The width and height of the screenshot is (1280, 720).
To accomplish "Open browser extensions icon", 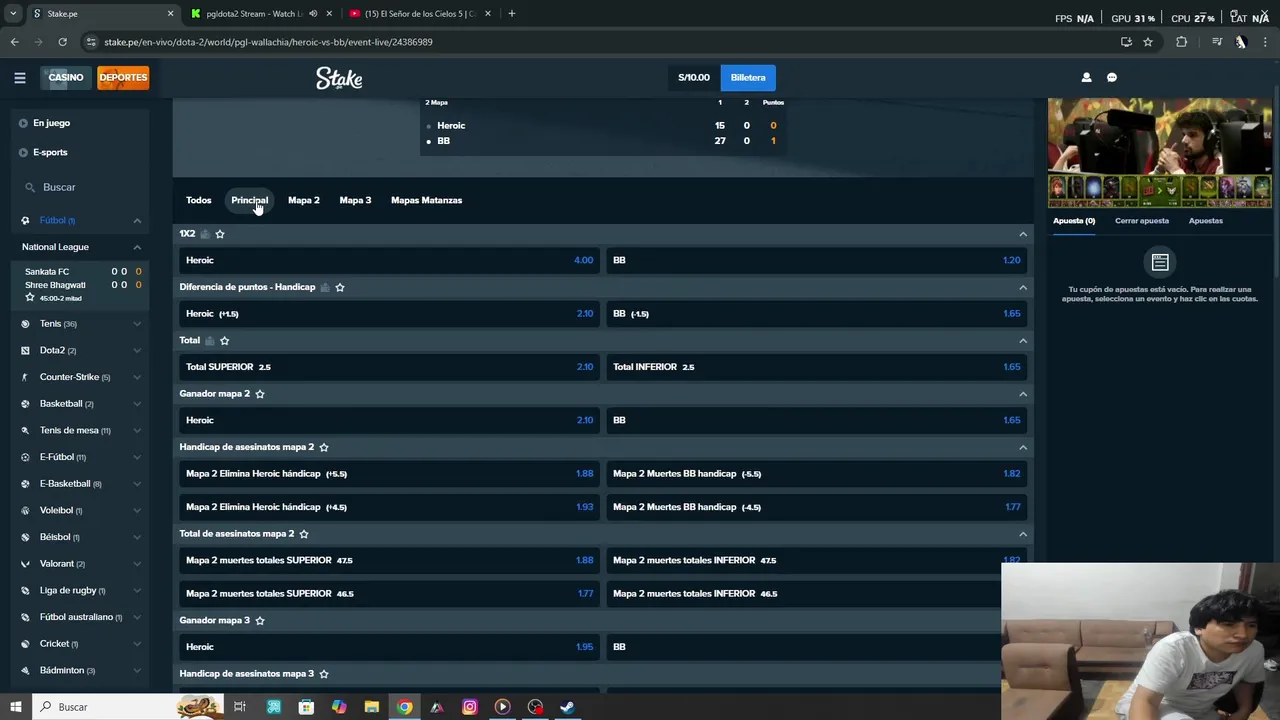I will click(x=1181, y=42).
